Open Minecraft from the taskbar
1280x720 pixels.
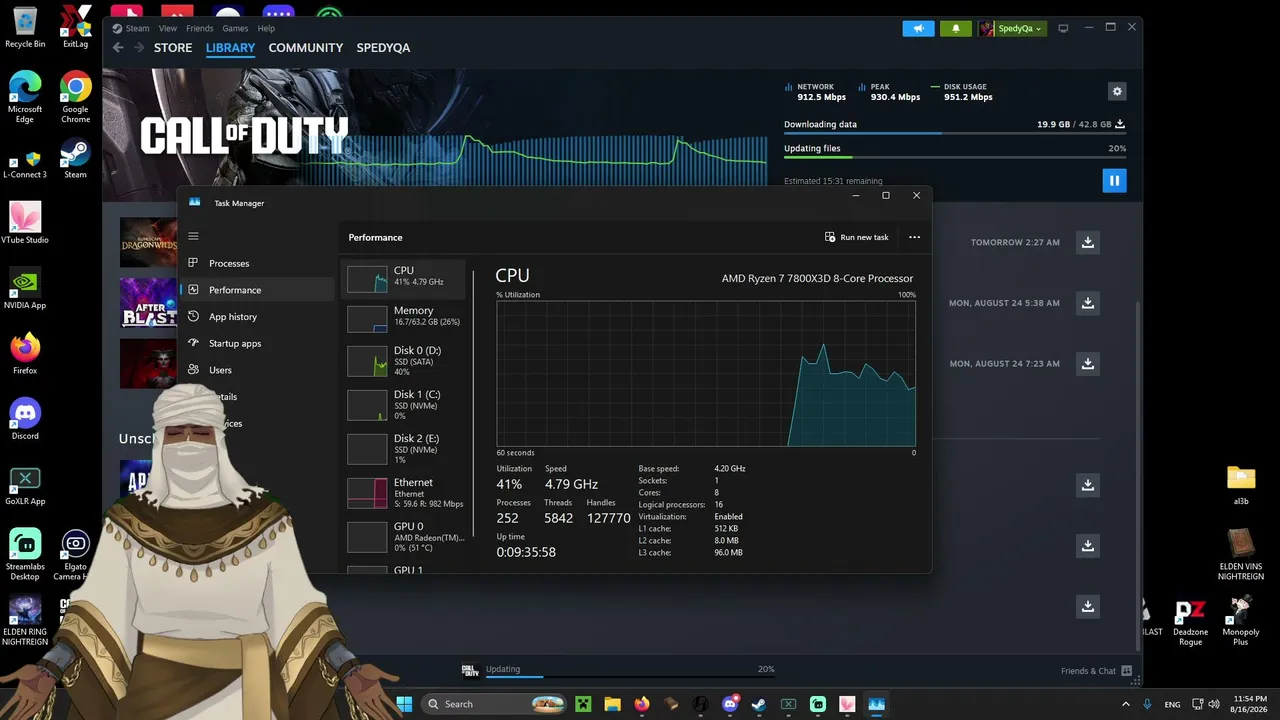tap(583, 704)
